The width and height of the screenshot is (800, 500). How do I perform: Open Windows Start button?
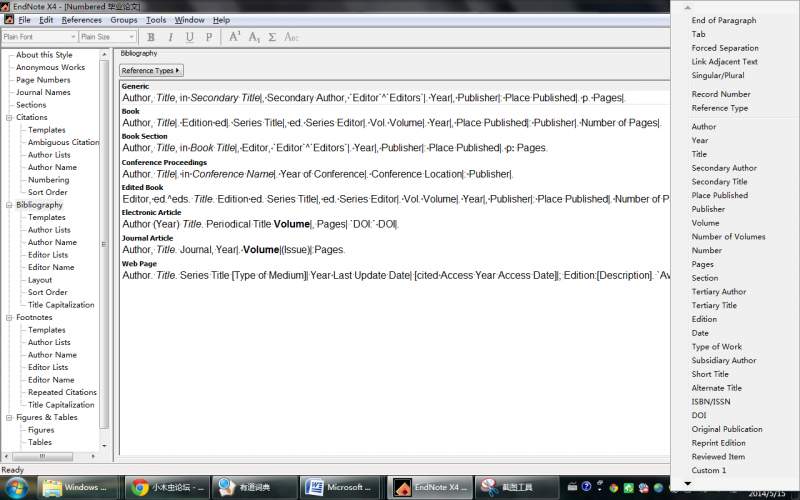(x=15, y=488)
